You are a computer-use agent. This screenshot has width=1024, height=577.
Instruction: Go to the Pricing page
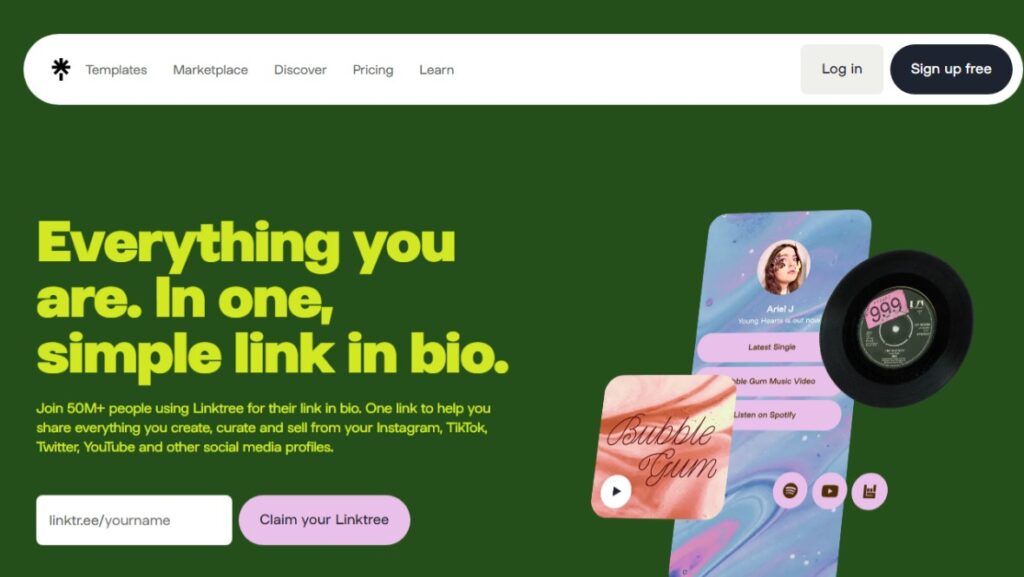click(x=373, y=70)
